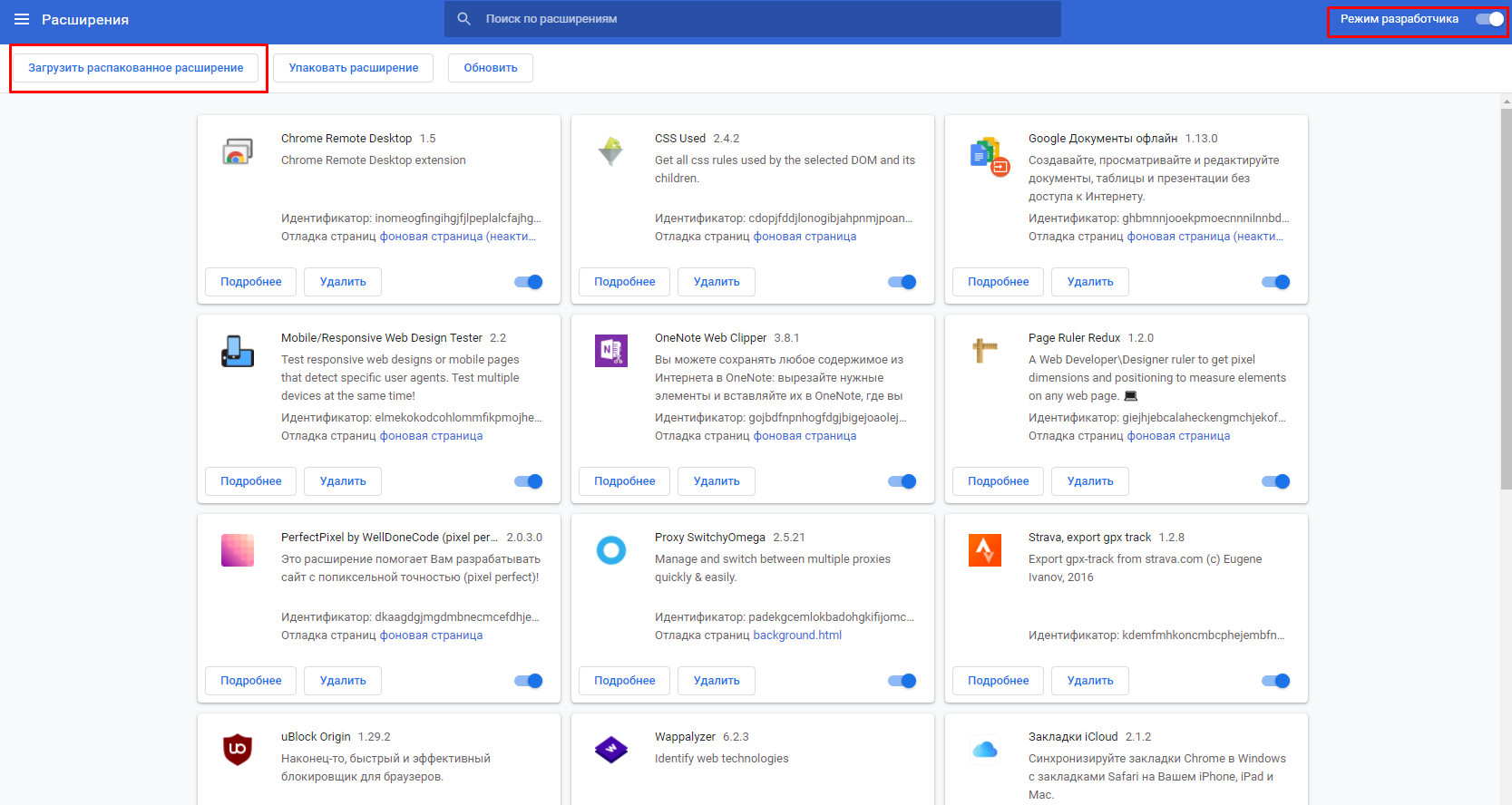Open CSS Used 'фоновая страница' link

tap(805, 237)
